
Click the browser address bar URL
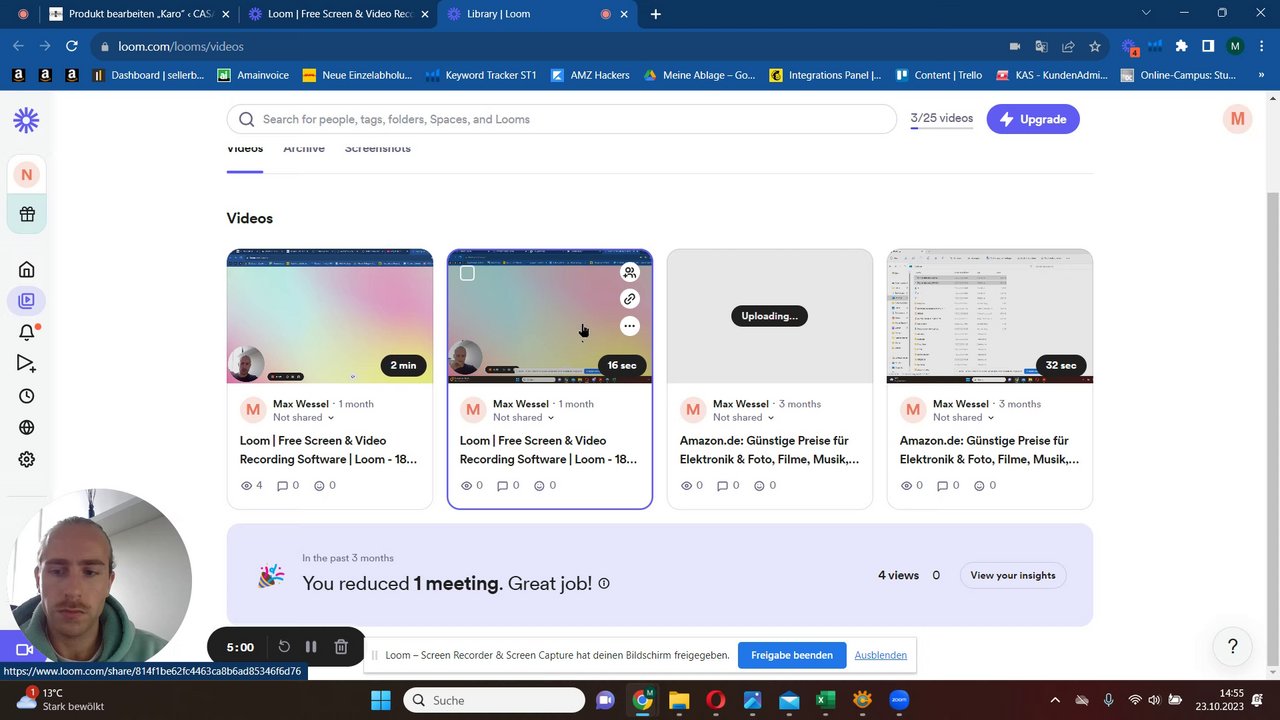[180, 46]
